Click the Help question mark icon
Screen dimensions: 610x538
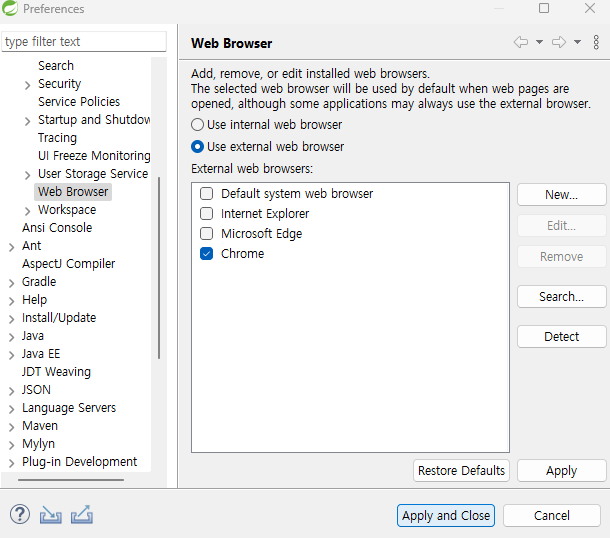[19, 514]
